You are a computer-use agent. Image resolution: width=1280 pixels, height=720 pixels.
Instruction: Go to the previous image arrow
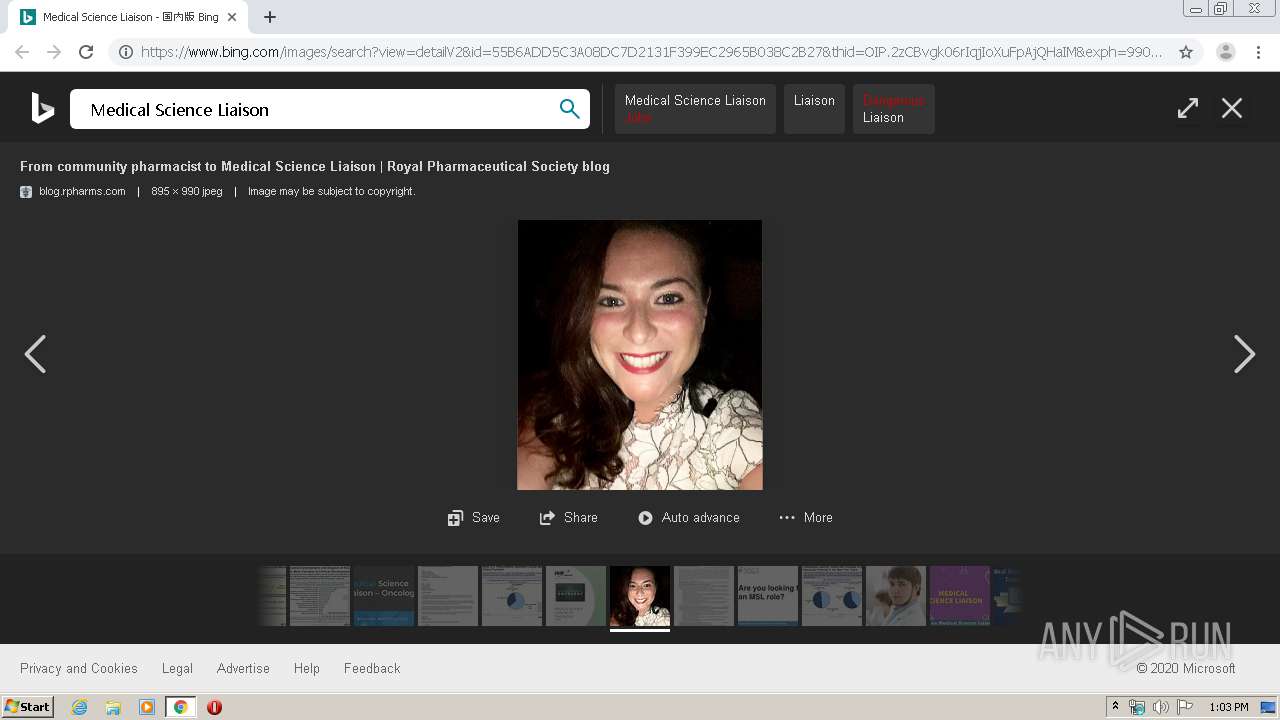point(35,354)
